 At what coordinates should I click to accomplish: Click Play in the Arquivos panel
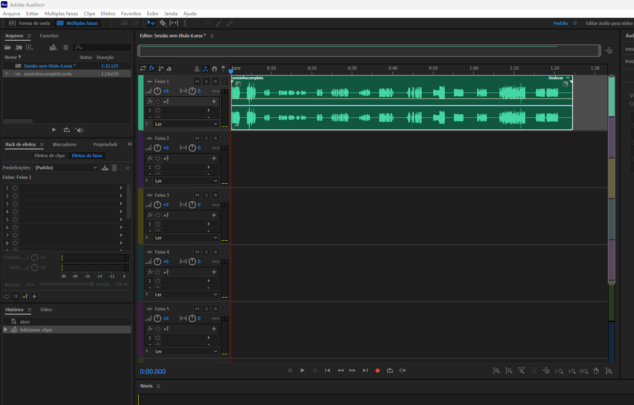point(53,130)
